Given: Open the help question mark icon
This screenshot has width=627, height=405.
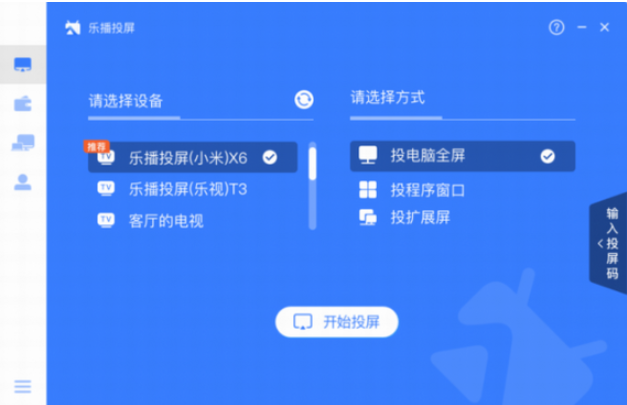Looking at the screenshot, I should coord(556,28).
